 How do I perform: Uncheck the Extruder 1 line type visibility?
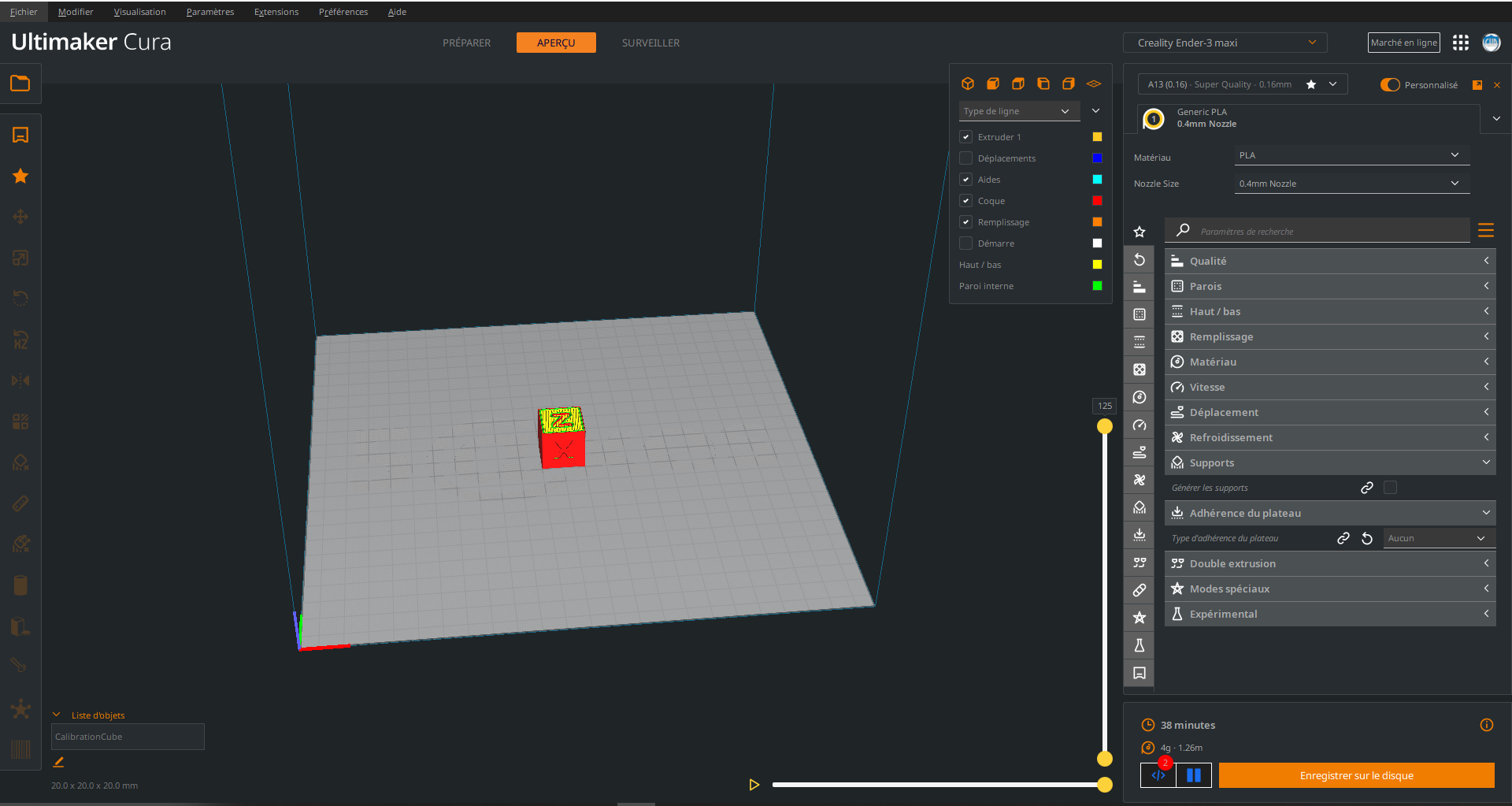point(965,136)
